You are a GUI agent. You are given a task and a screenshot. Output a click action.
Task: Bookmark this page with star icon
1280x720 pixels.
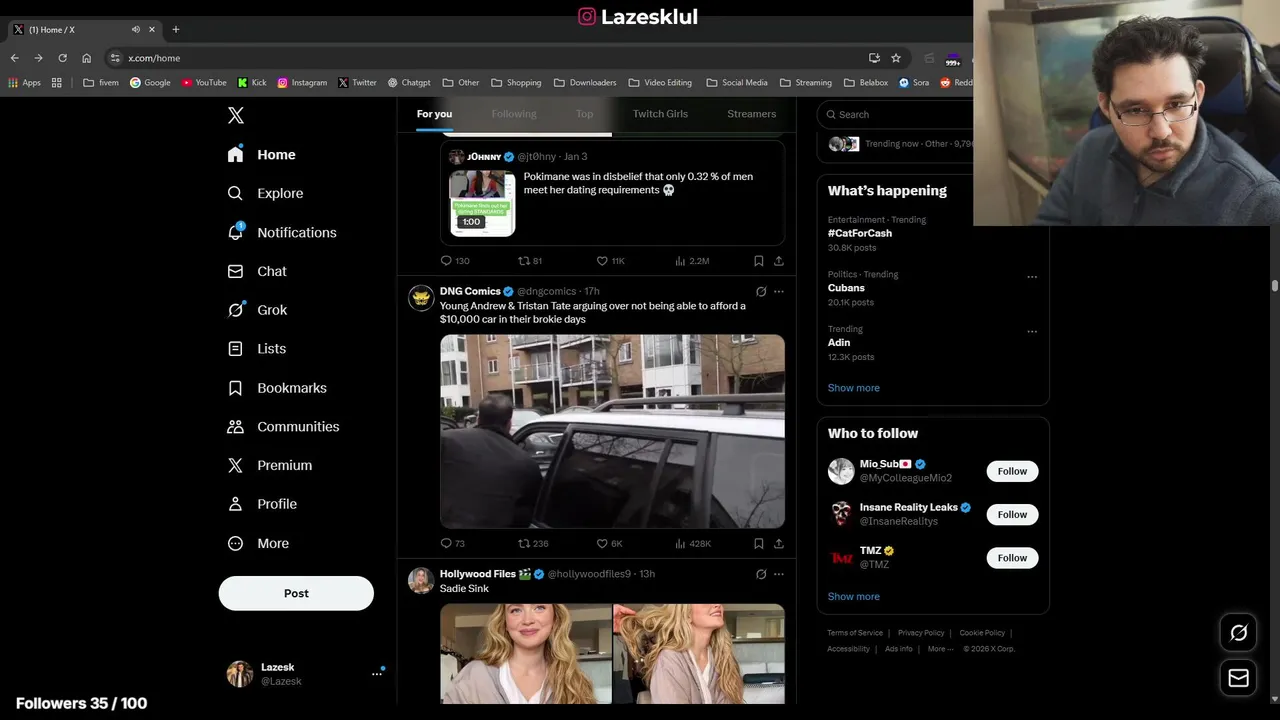pos(896,58)
